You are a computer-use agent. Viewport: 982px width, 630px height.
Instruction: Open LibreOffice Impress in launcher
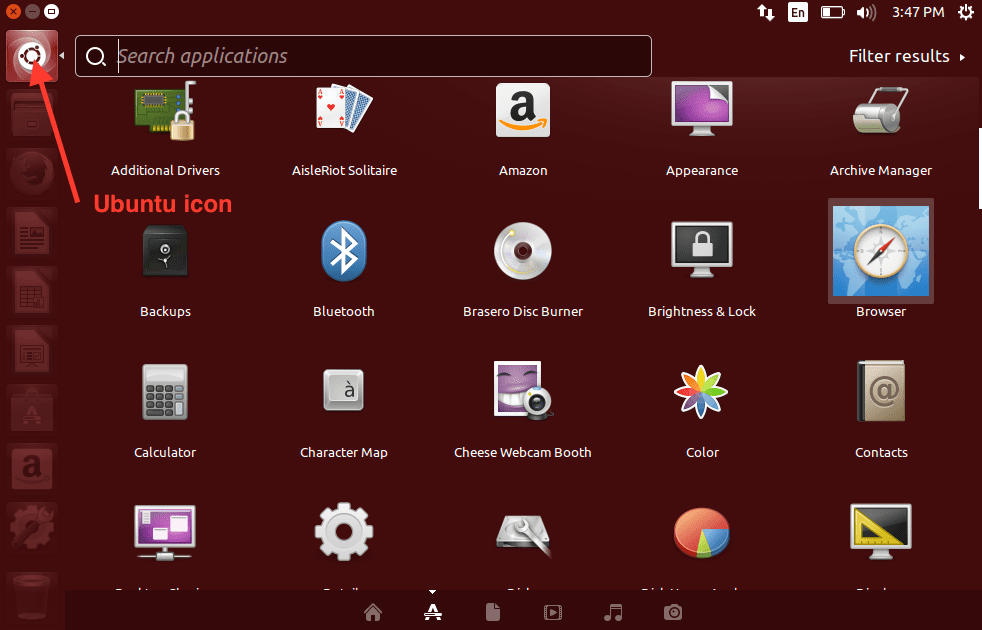coord(32,350)
